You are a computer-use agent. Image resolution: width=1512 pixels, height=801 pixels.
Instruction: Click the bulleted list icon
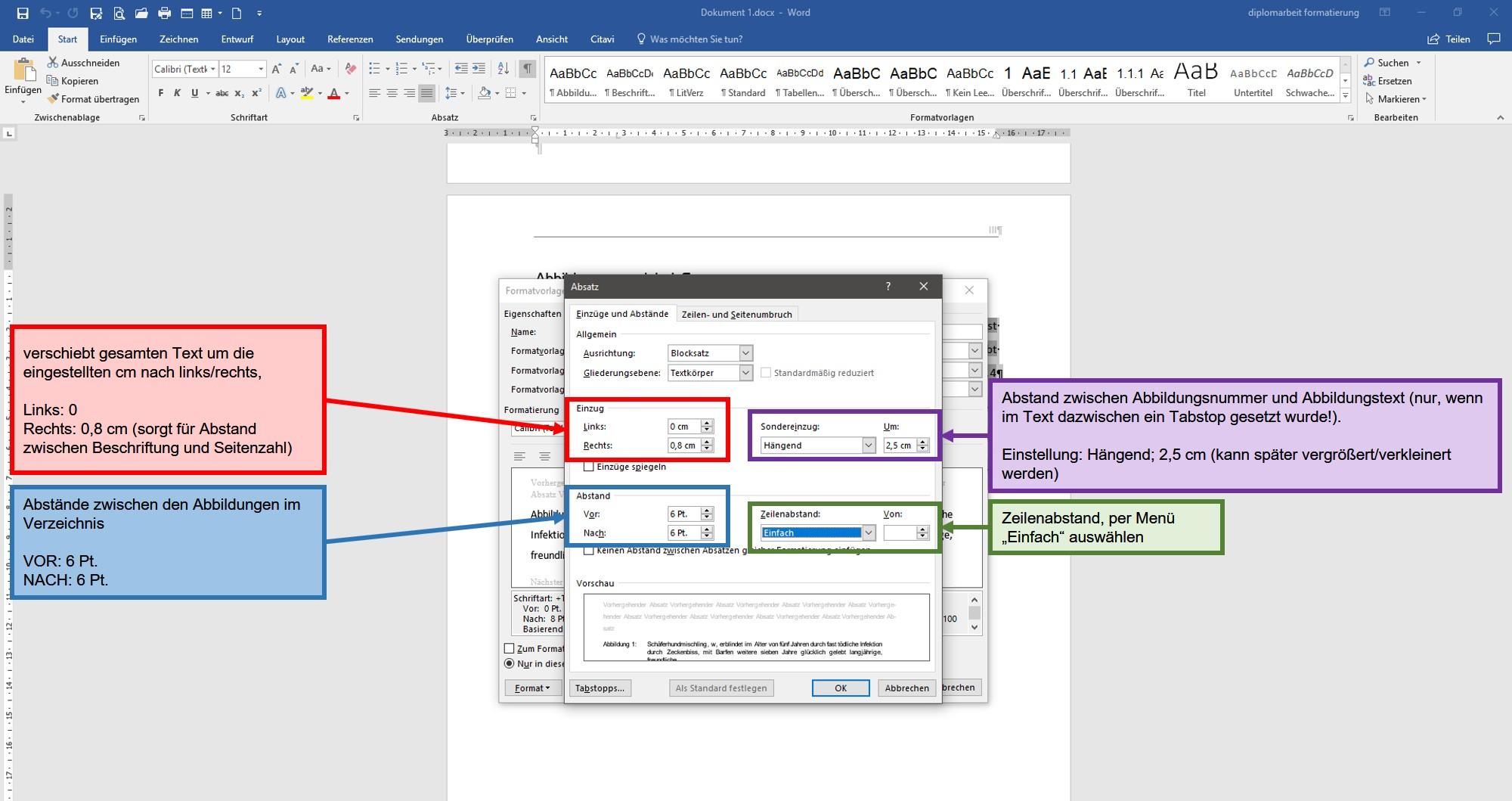374,69
